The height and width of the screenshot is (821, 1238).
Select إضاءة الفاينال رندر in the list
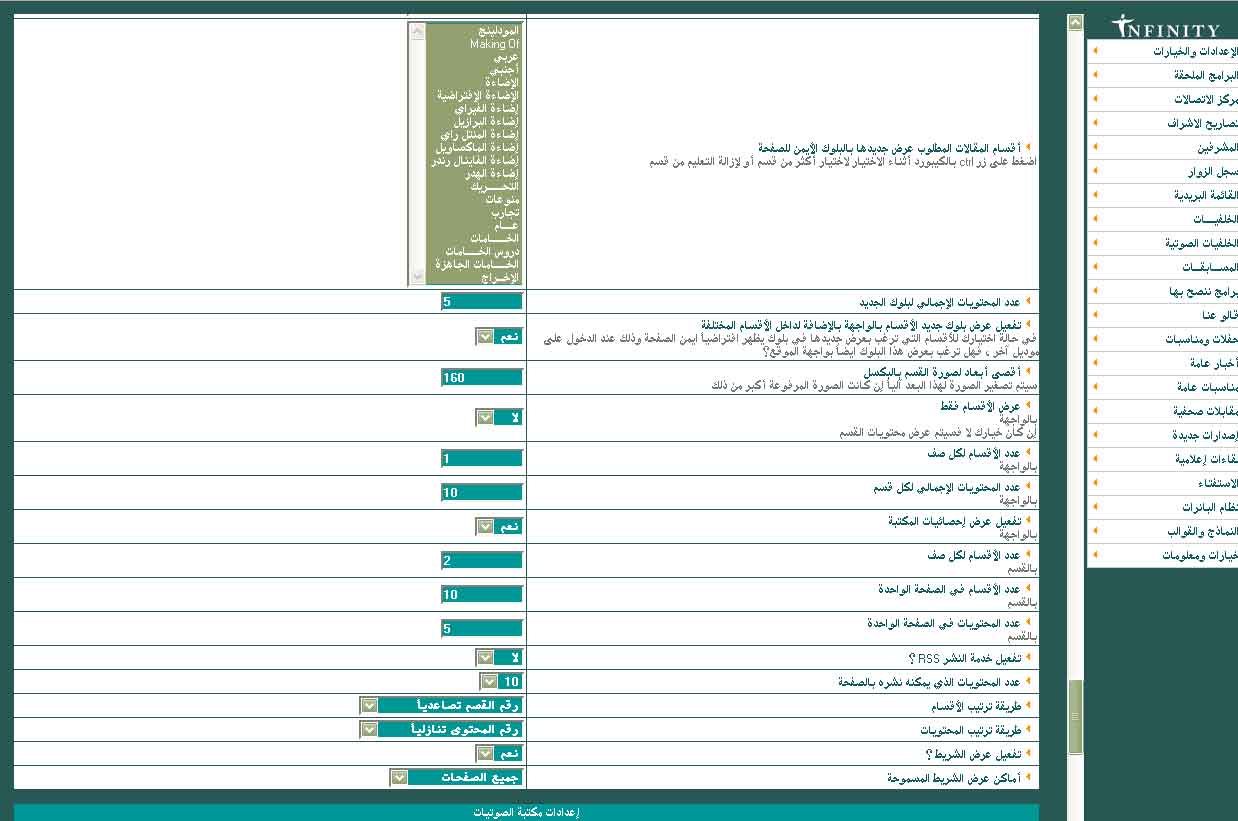tap(473, 160)
